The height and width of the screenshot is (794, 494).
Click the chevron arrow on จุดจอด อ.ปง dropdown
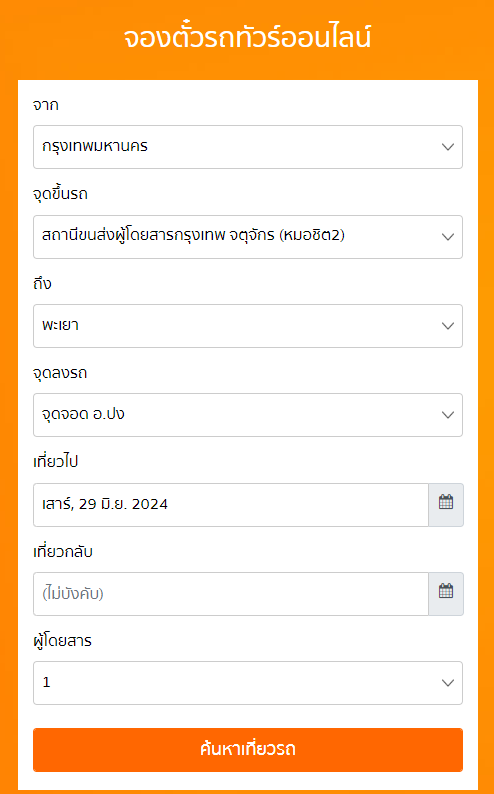click(447, 415)
